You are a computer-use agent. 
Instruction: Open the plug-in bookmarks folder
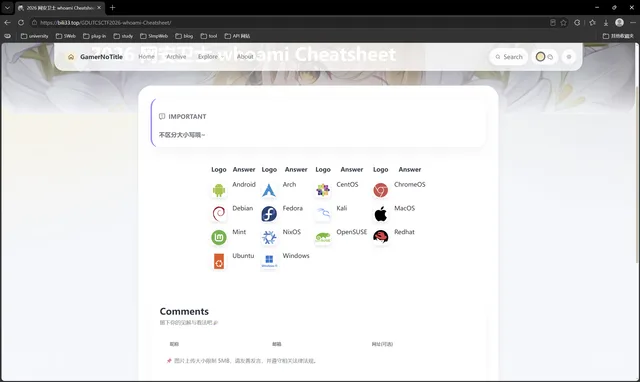[95, 36]
